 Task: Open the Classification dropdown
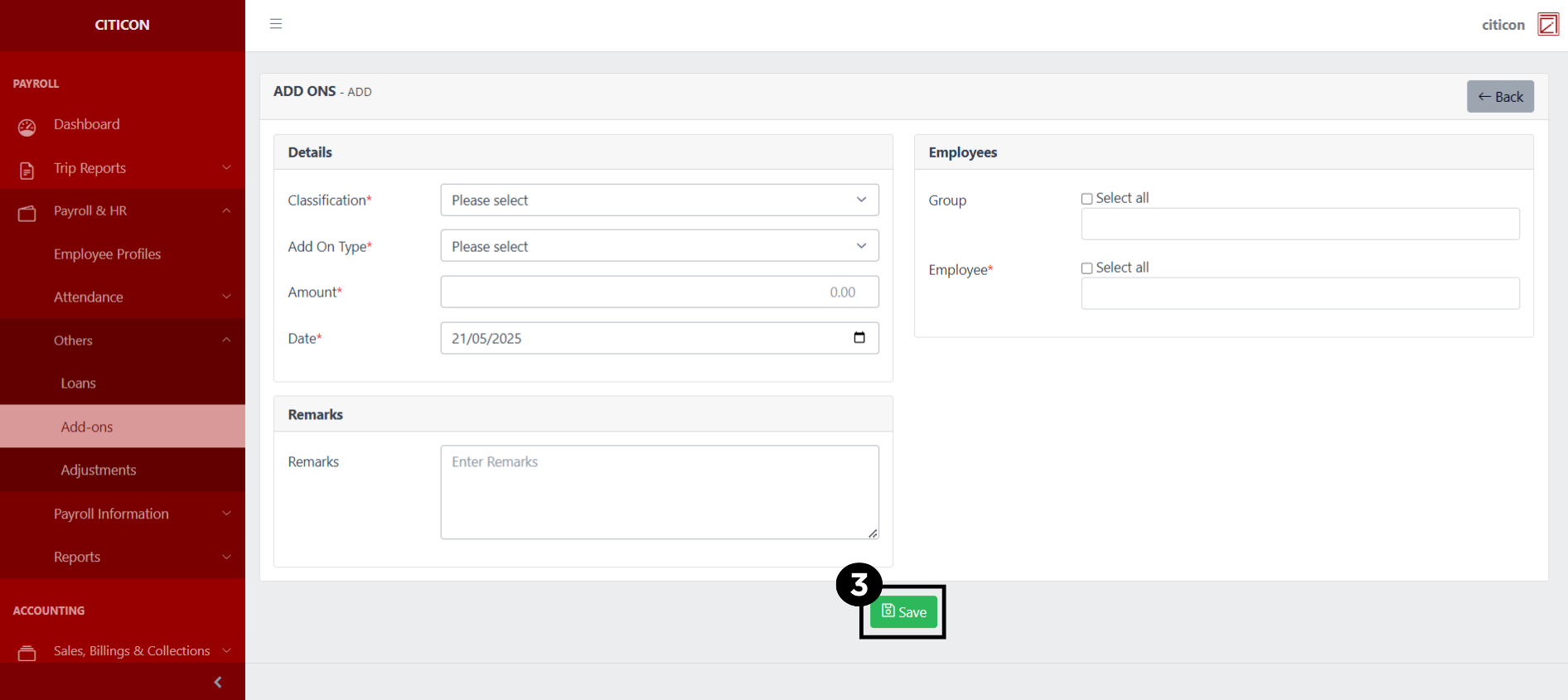click(659, 200)
